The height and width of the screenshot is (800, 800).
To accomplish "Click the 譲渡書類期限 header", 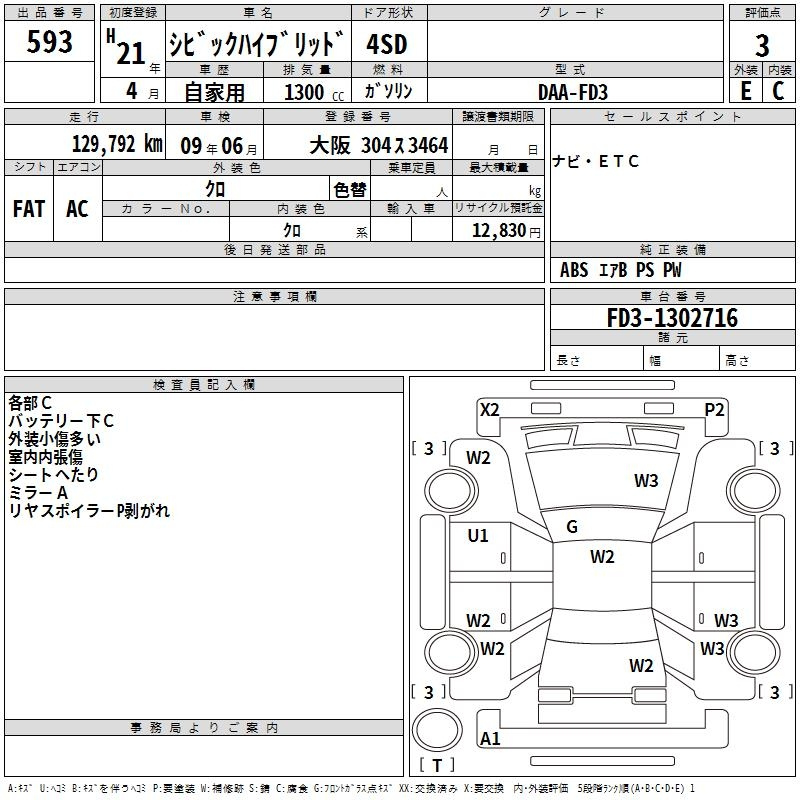I will pos(498,116).
